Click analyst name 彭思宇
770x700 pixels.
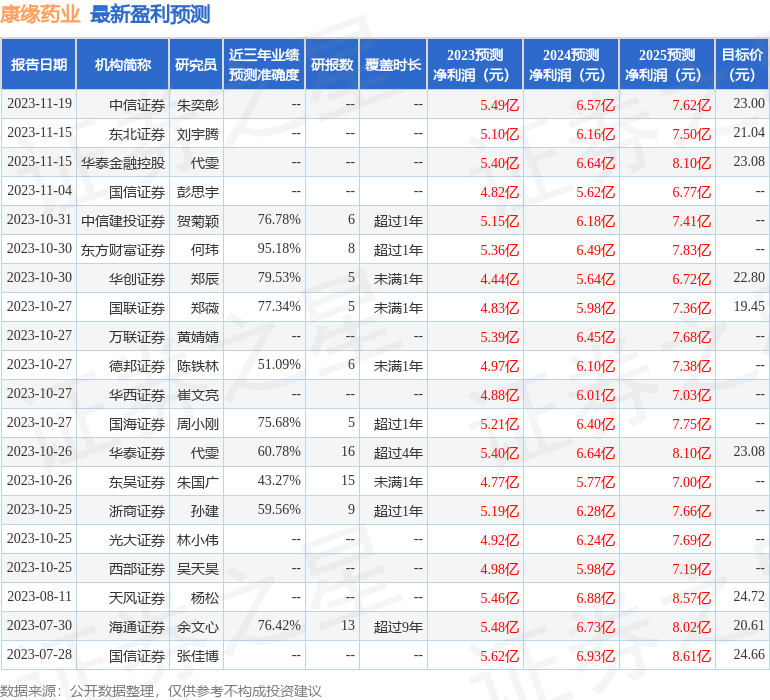(x=197, y=192)
